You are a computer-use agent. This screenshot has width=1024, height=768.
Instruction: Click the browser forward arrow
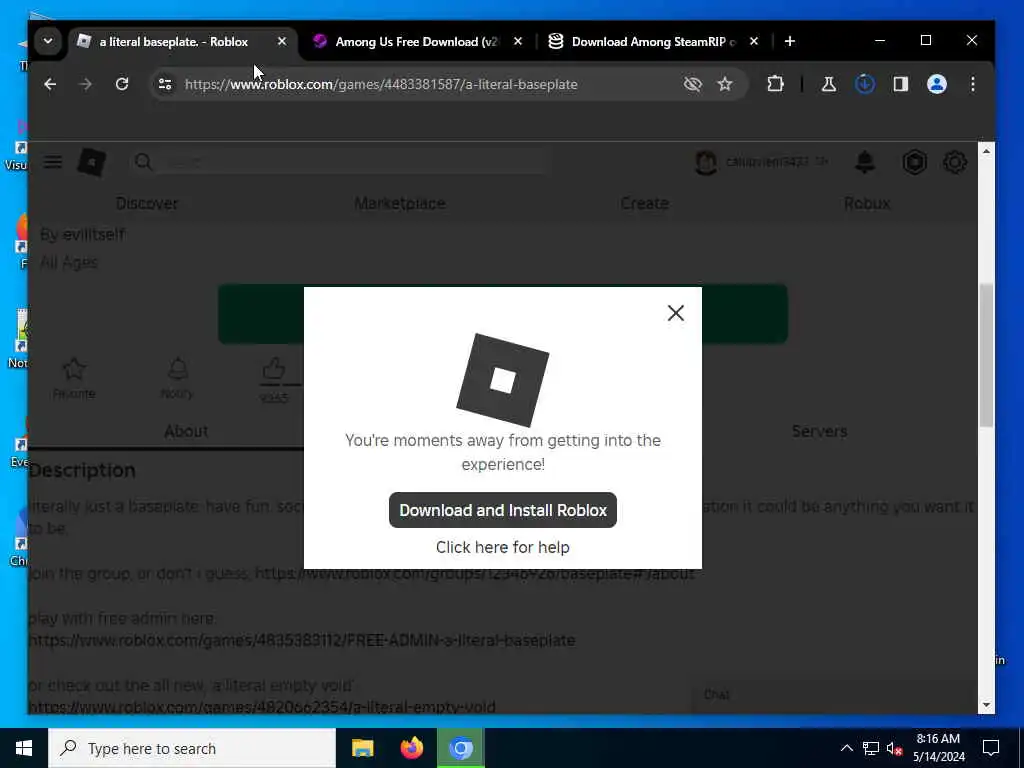click(86, 84)
